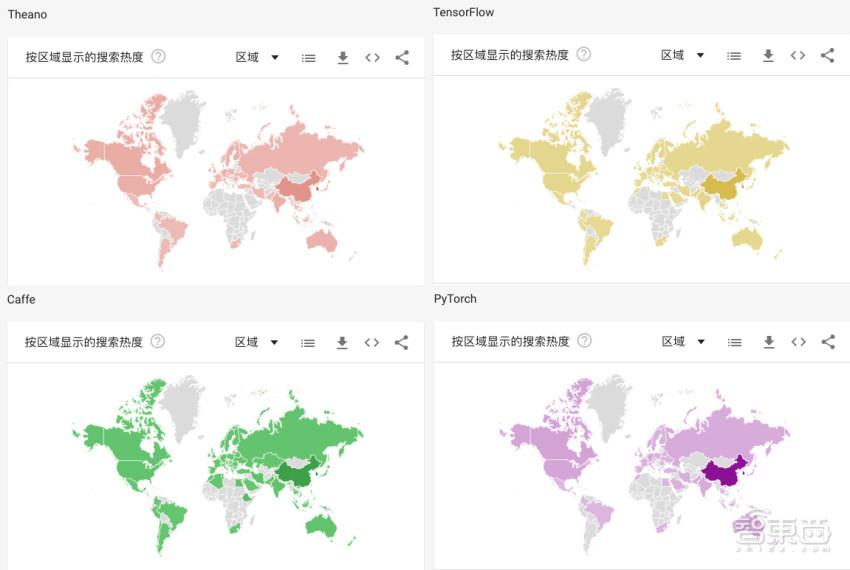The image size is (850, 570).
Task: Share the TensorFlow region chart
Action: click(x=827, y=56)
